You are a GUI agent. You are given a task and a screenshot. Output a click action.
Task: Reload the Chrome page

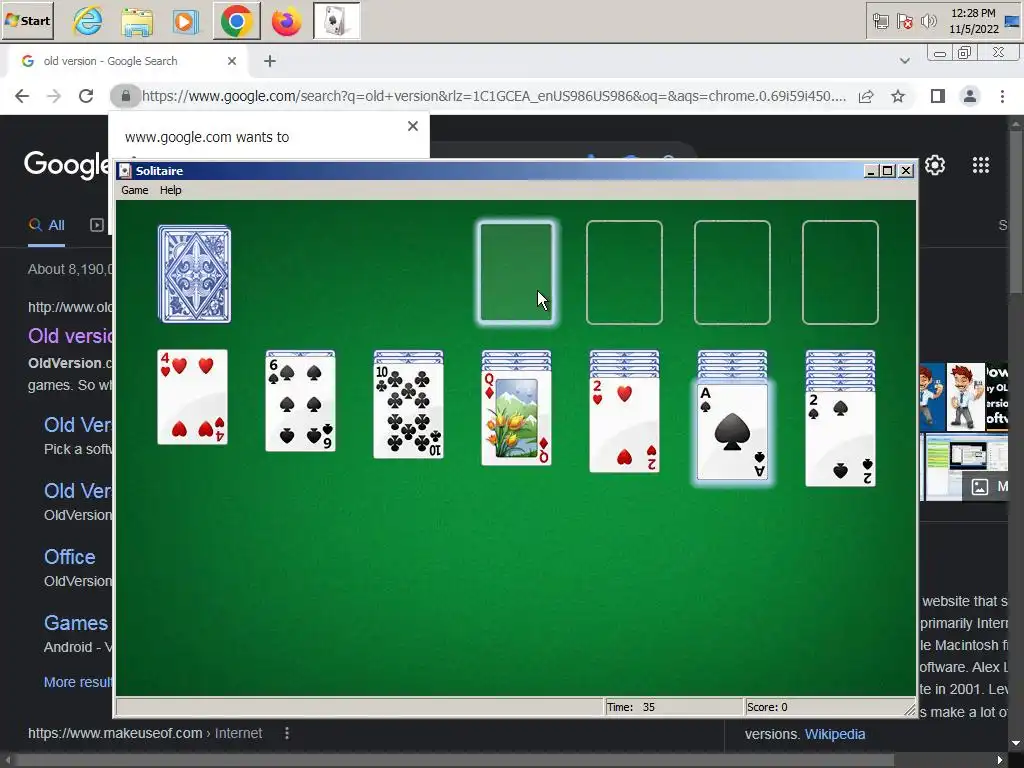click(x=86, y=96)
